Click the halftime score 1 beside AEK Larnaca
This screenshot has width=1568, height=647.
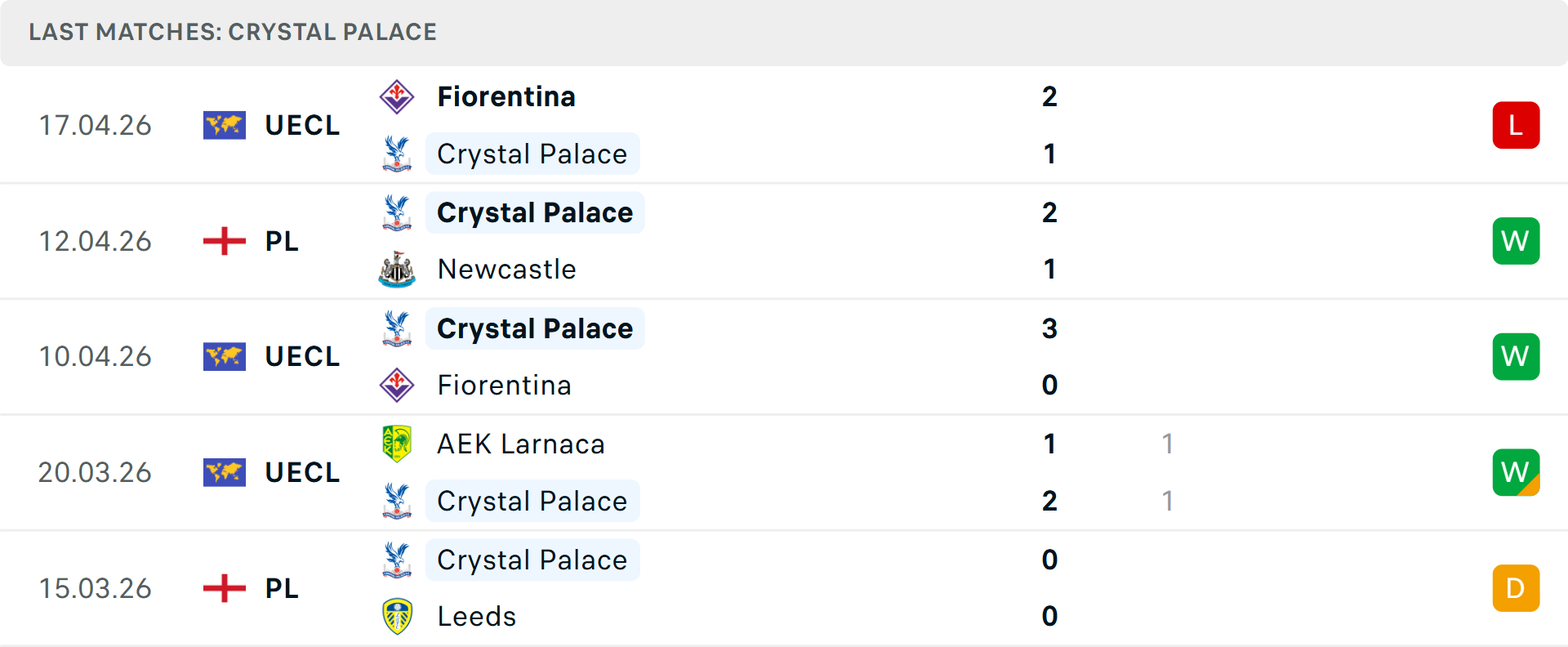pyautogui.click(x=1168, y=444)
